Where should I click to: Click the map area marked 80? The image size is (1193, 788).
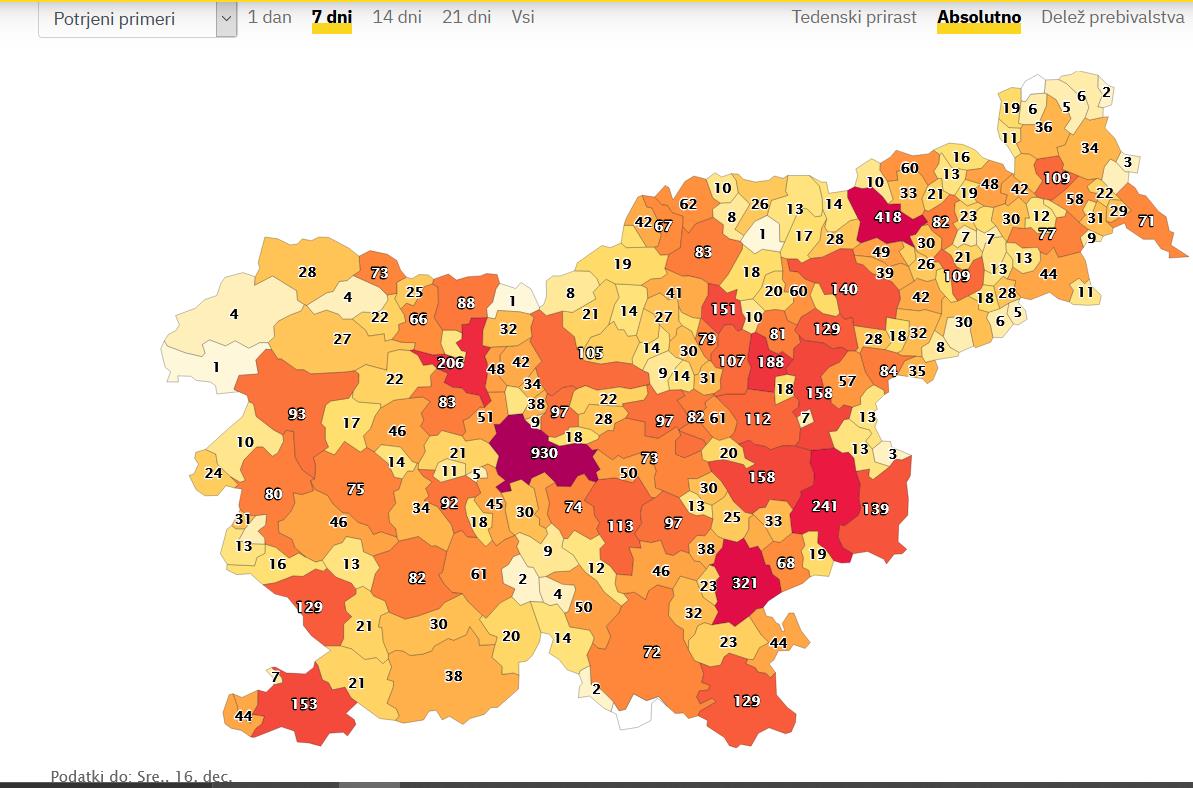tap(273, 494)
